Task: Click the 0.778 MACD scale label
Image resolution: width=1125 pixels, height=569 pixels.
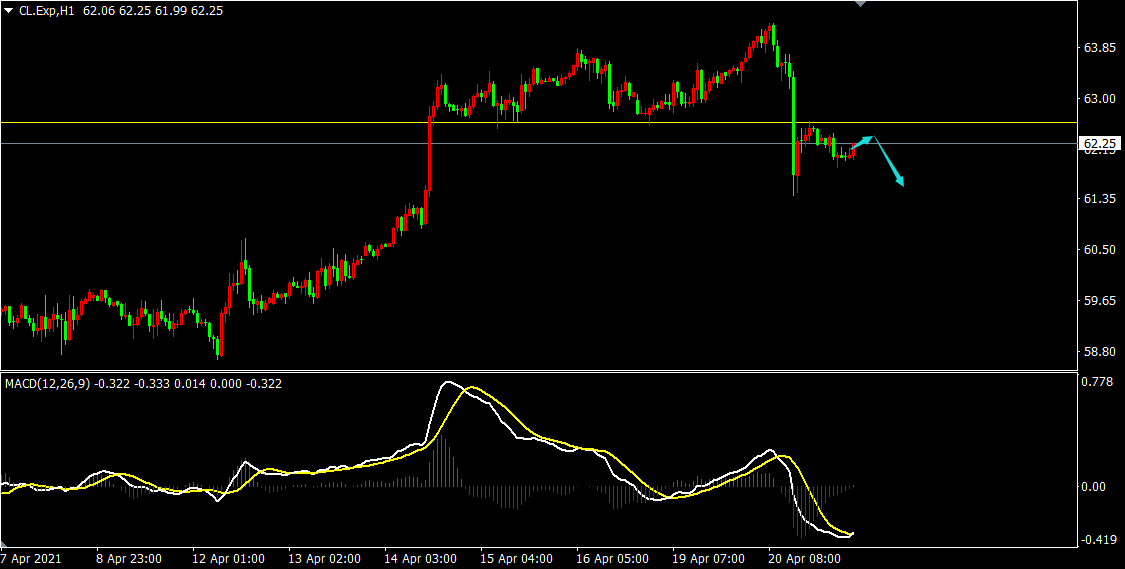Action: click(x=1099, y=382)
